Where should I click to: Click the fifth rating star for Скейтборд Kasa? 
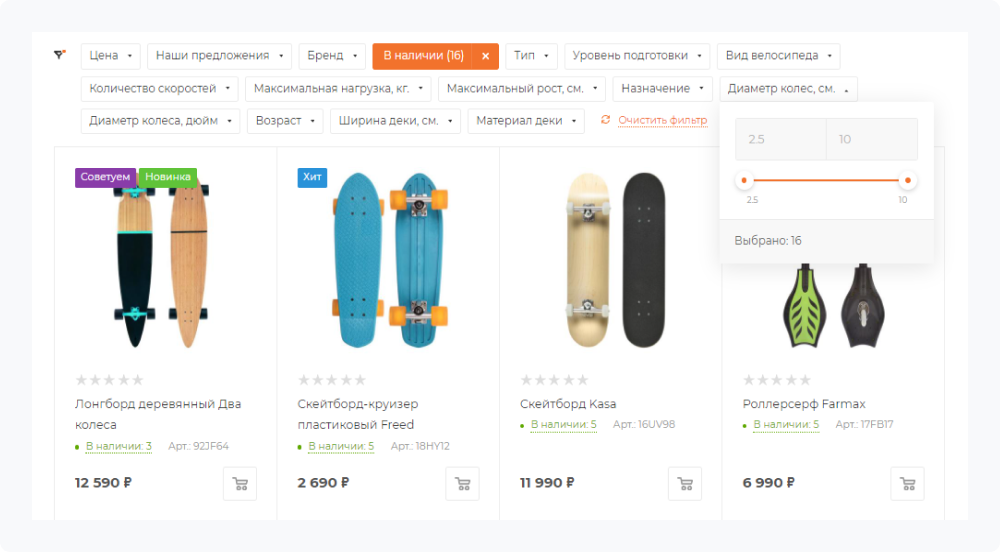pyautogui.click(x=583, y=380)
